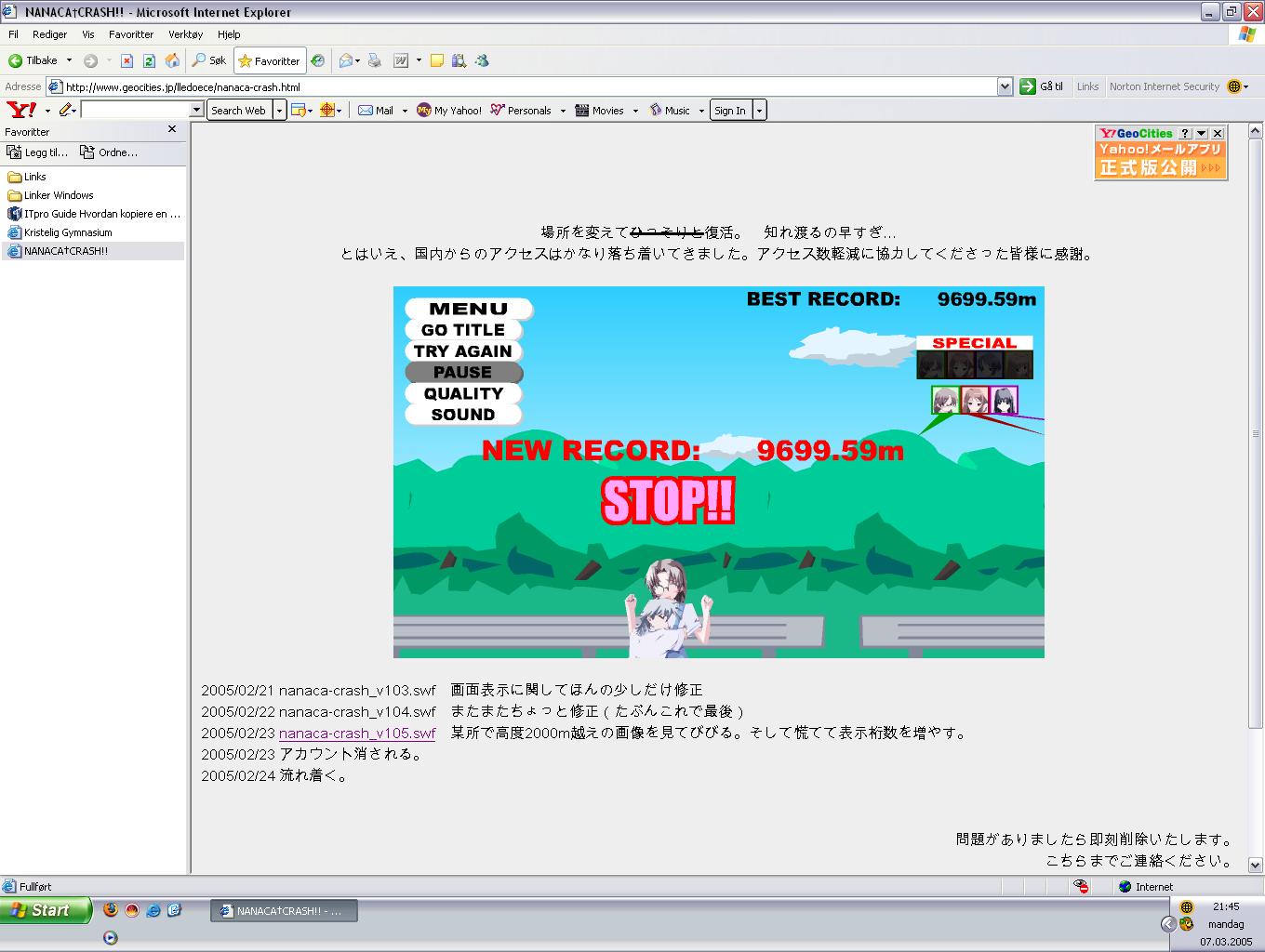Click the GeoCities ad help question button
Image resolution: width=1265 pixels, height=952 pixels.
tap(1185, 134)
